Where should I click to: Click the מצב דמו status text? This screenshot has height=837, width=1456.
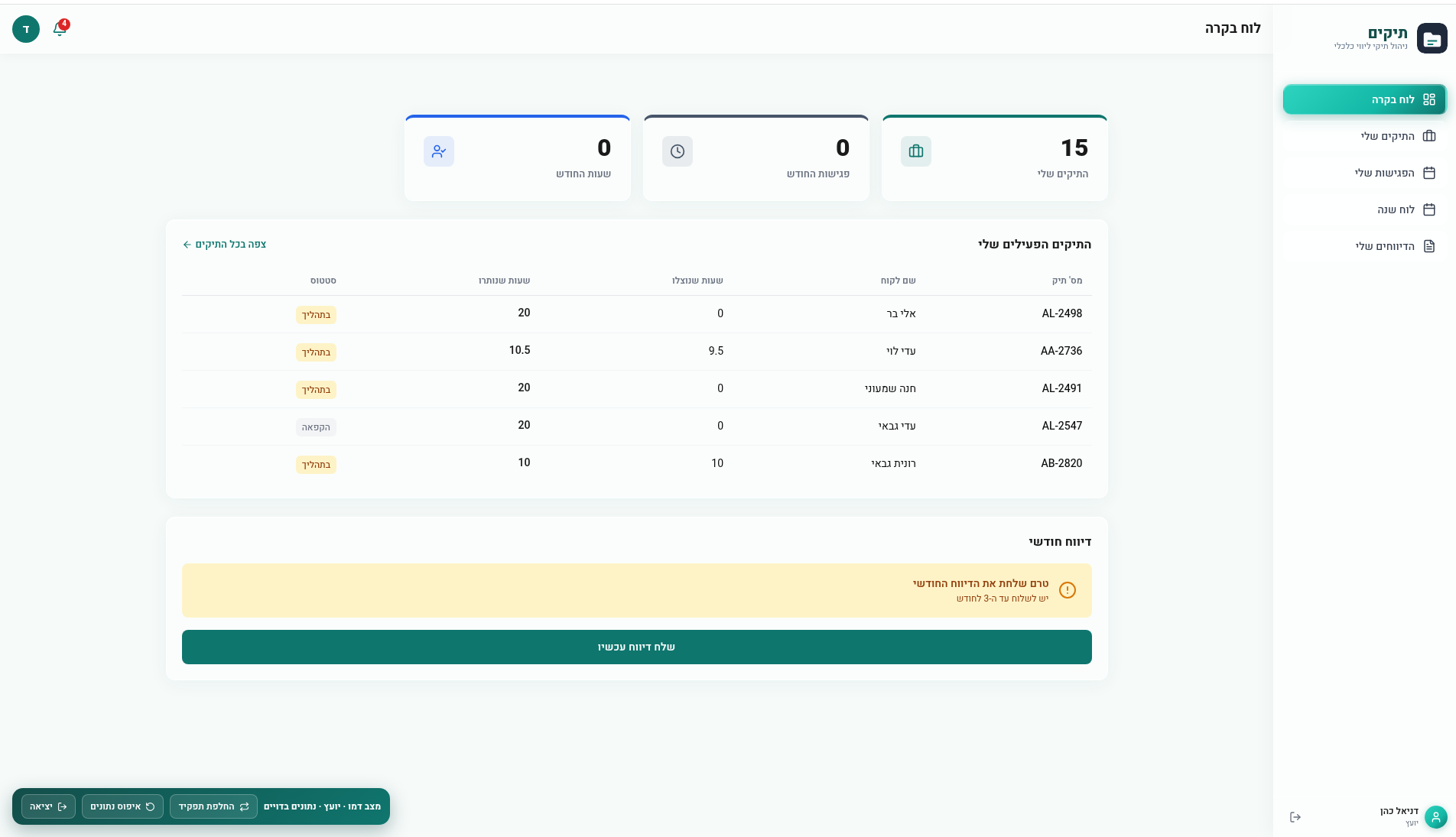tap(322, 806)
